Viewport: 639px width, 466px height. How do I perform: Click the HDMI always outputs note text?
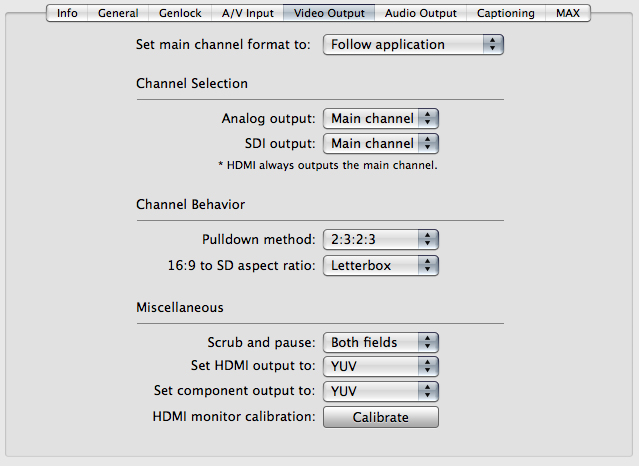(327, 164)
